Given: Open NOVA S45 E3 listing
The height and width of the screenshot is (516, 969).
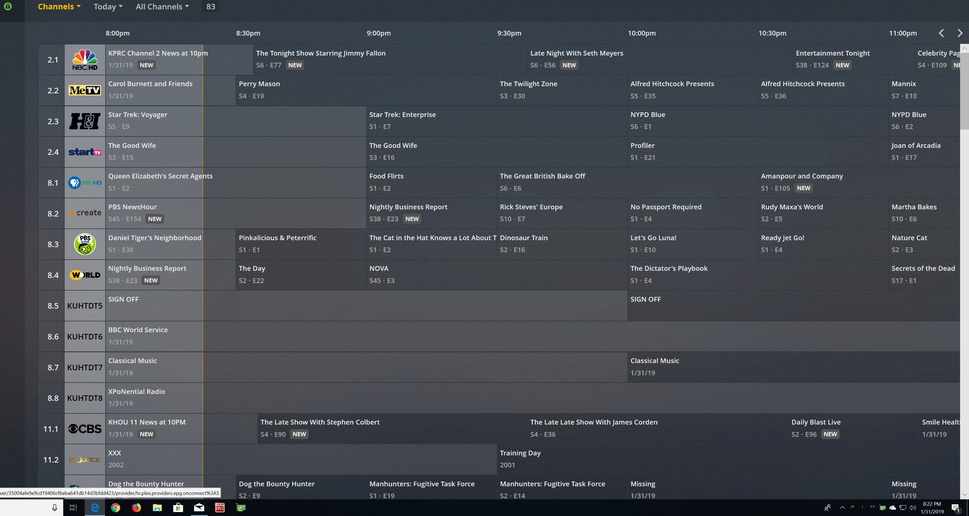Looking at the screenshot, I should click(496, 275).
